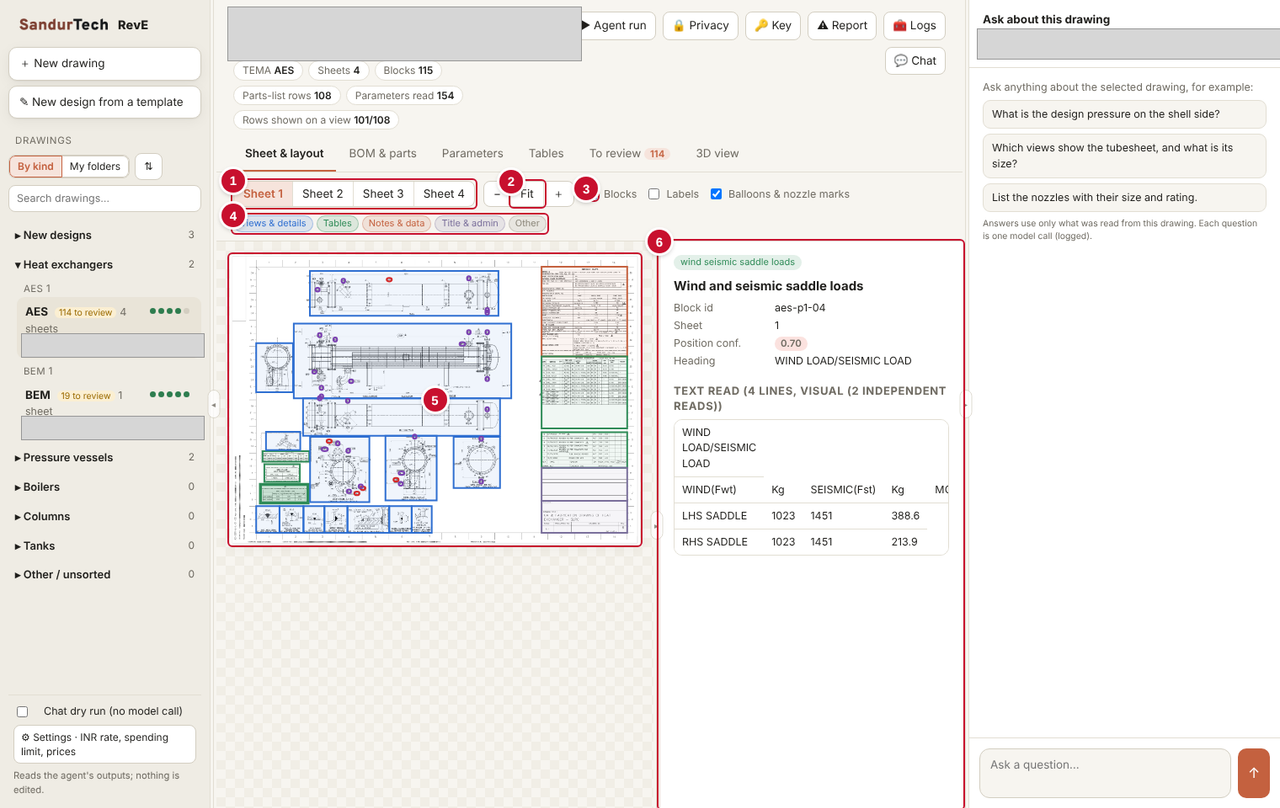1280x808 pixels.
Task: Filter by the Tables category chip
Action: click(x=337, y=223)
